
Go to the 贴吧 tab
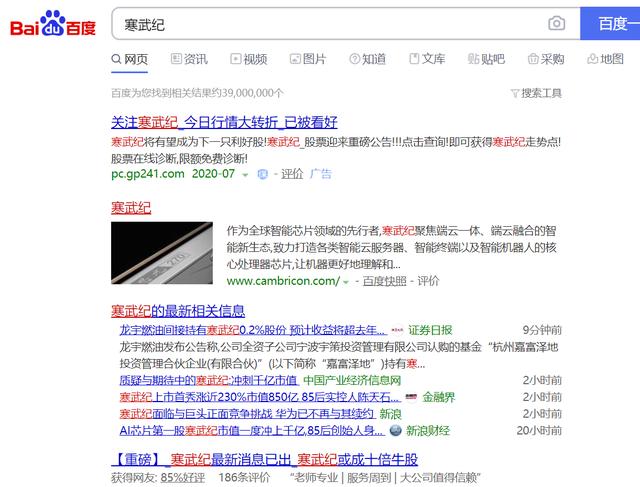[486, 59]
